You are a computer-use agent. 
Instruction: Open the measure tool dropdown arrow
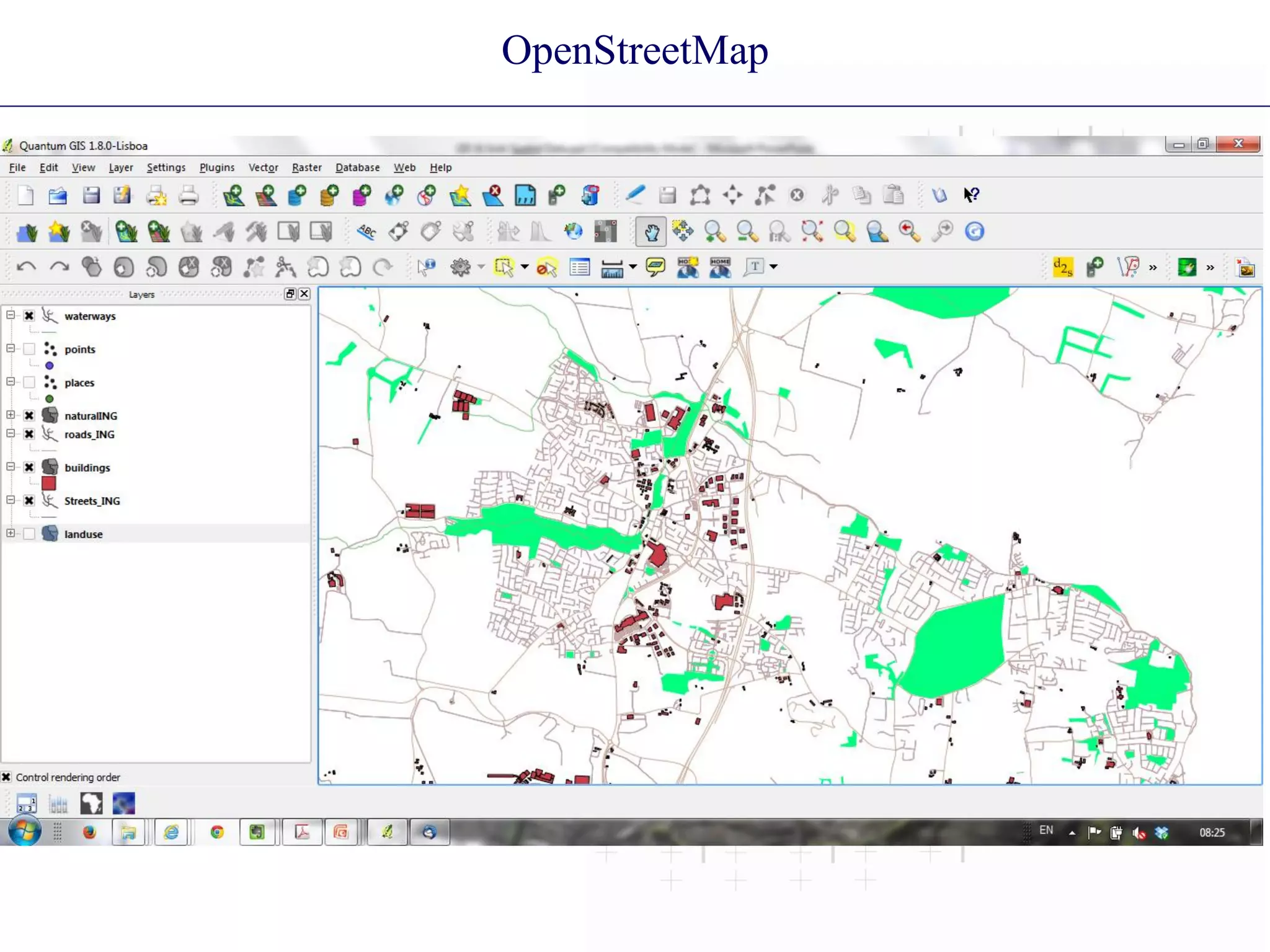(x=633, y=267)
